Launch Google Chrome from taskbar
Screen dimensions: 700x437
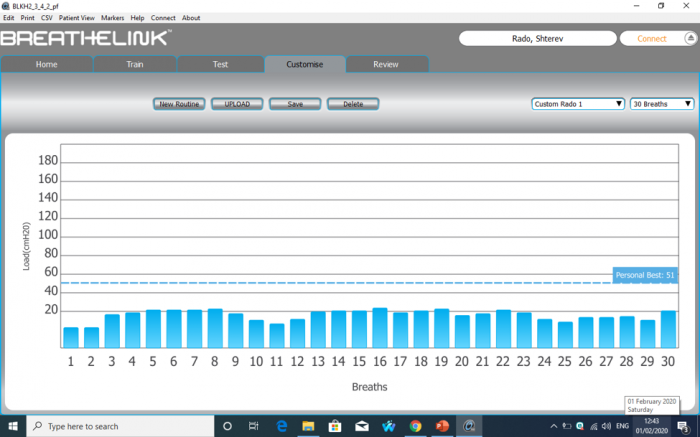point(415,426)
